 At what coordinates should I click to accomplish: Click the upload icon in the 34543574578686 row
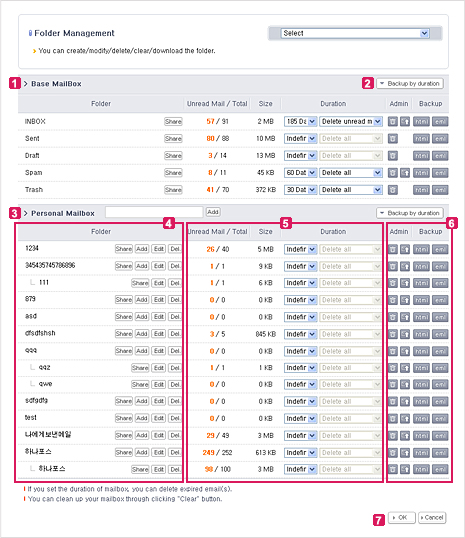coord(405,266)
